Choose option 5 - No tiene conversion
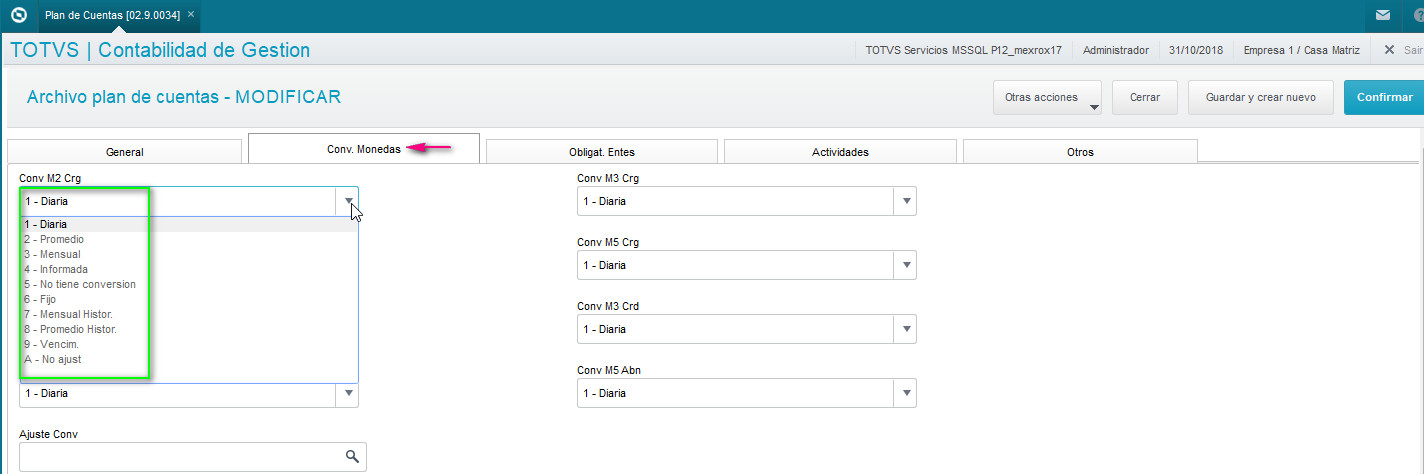The width and height of the screenshot is (1424, 474). (189, 284)
